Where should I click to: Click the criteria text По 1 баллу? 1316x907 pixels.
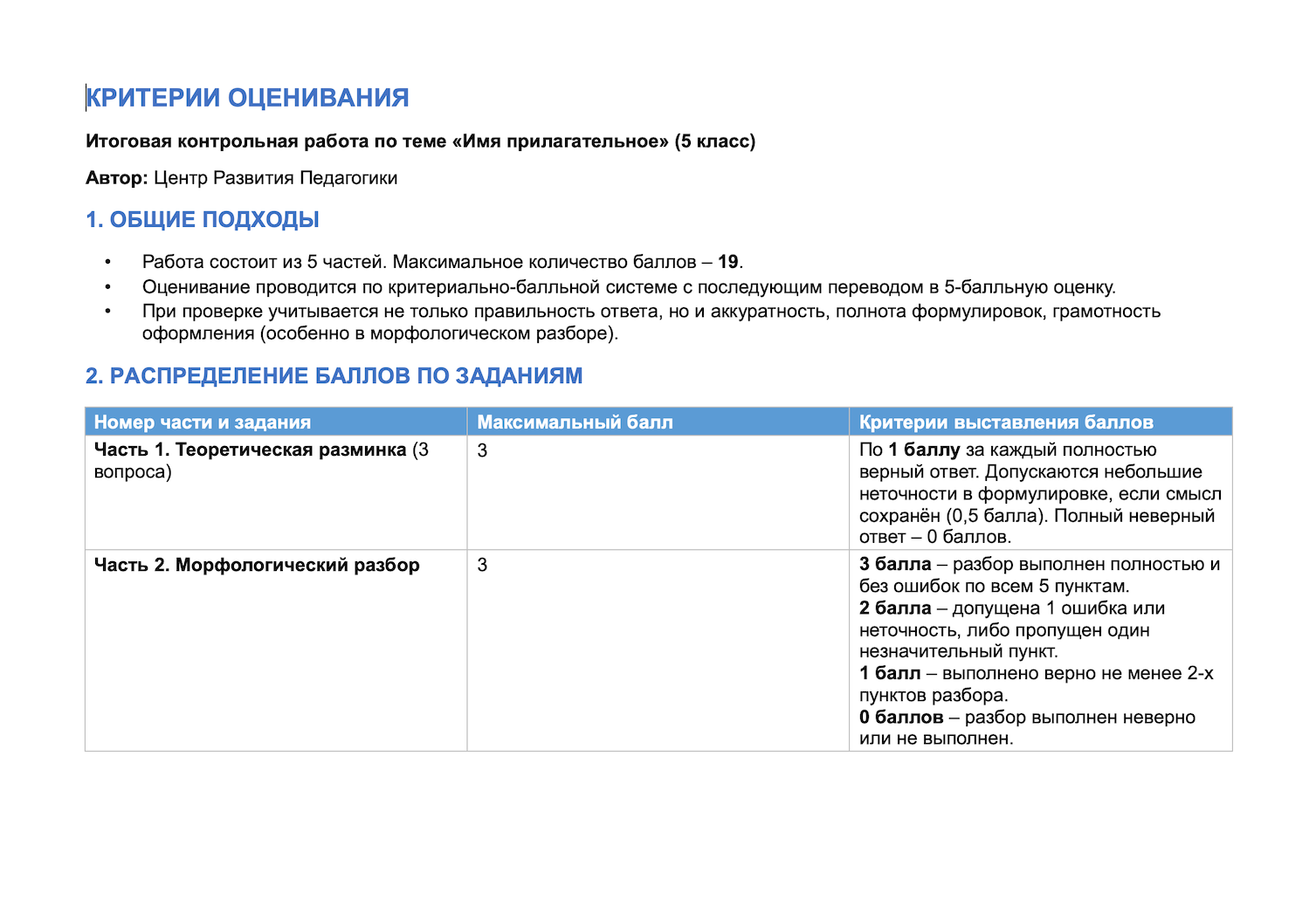pos(1040,493)
